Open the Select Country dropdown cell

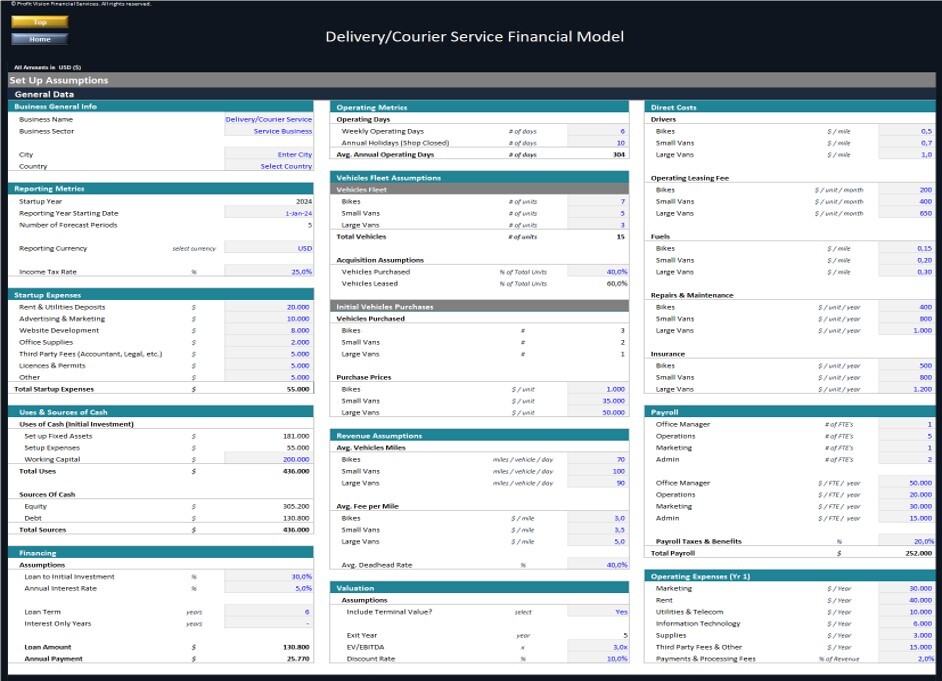click(269, 166)
